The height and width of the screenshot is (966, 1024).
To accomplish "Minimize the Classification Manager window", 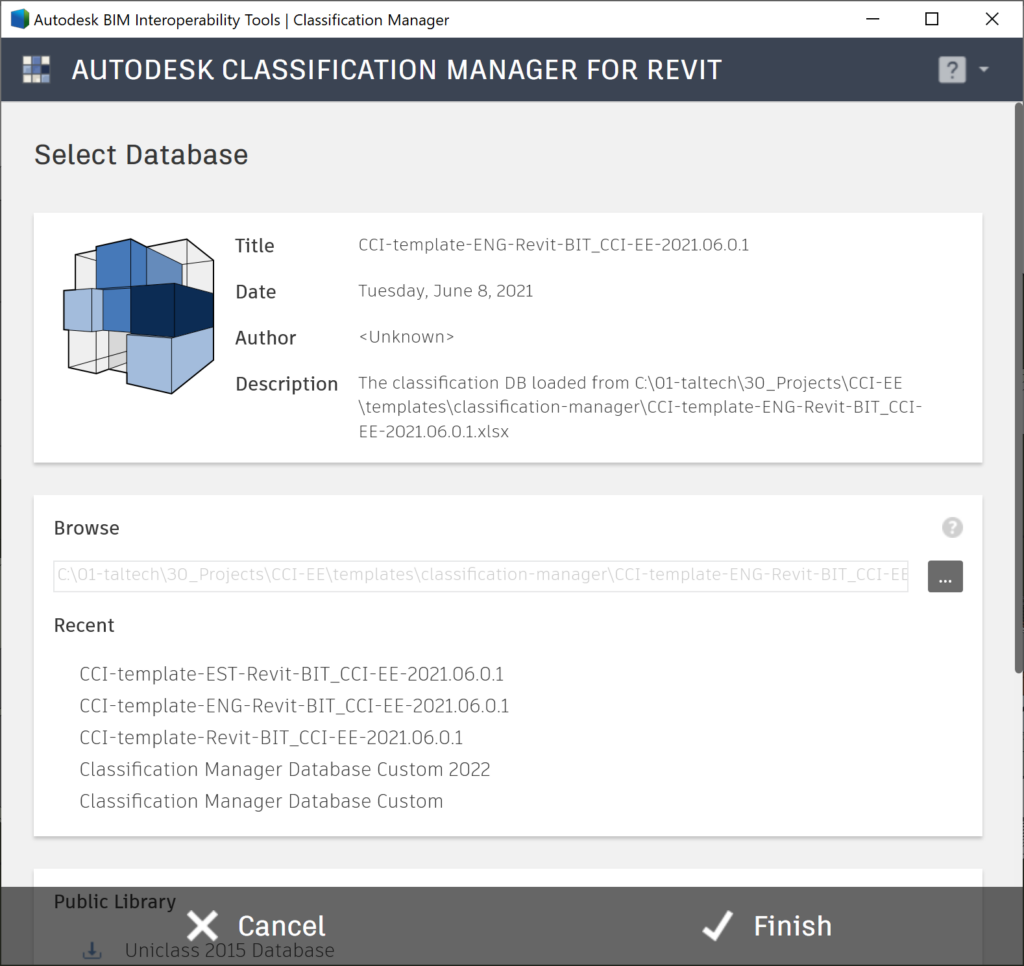I will [872, 19].
